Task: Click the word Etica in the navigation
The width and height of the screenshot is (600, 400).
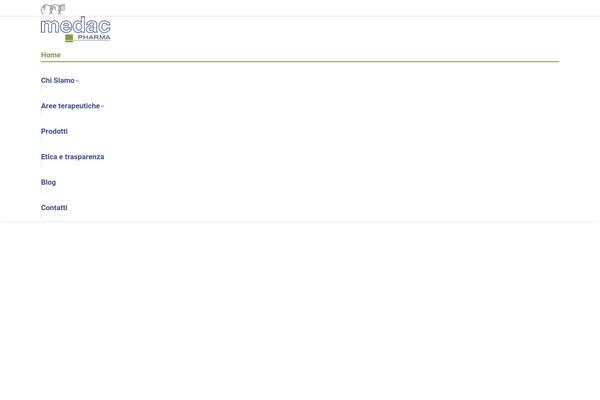Action: pos(49,157)
